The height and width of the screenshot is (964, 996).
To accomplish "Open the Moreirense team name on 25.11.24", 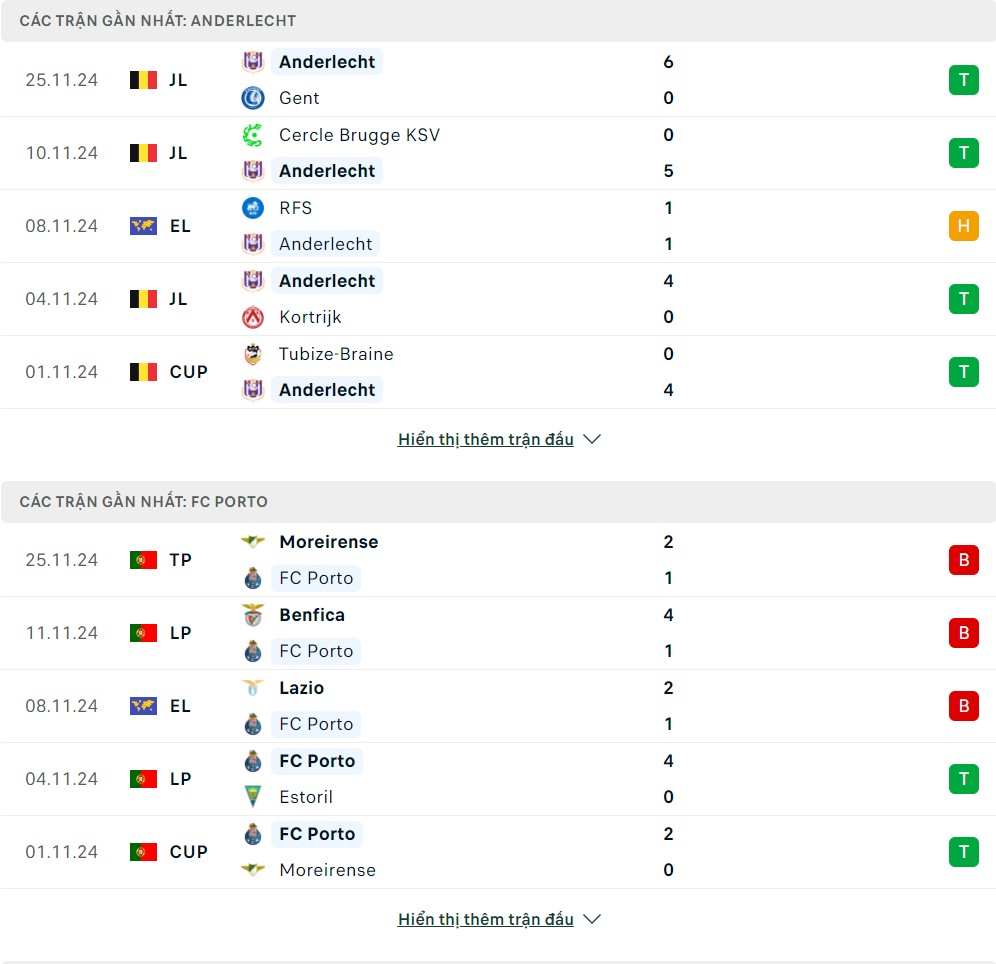I will tap(329, 542).
